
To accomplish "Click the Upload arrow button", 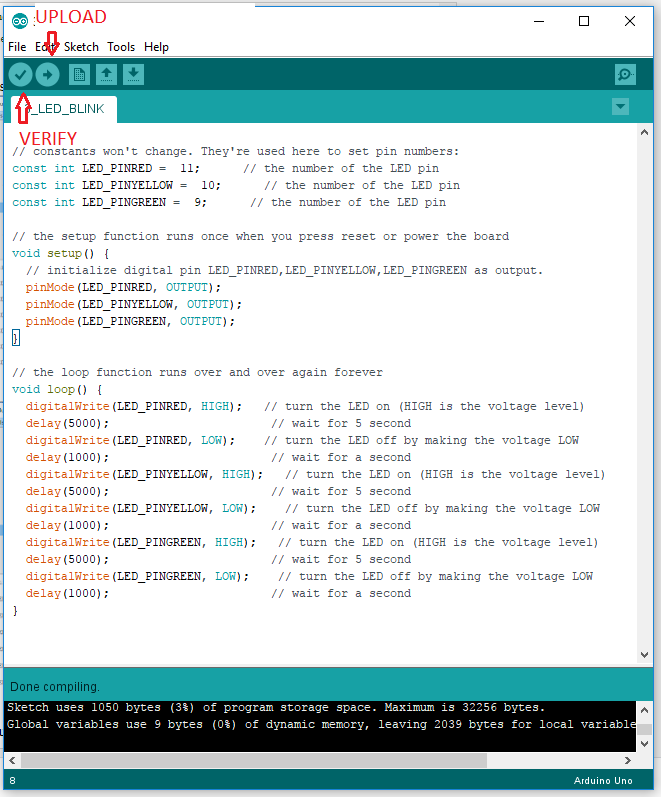I will click(47, 75).
